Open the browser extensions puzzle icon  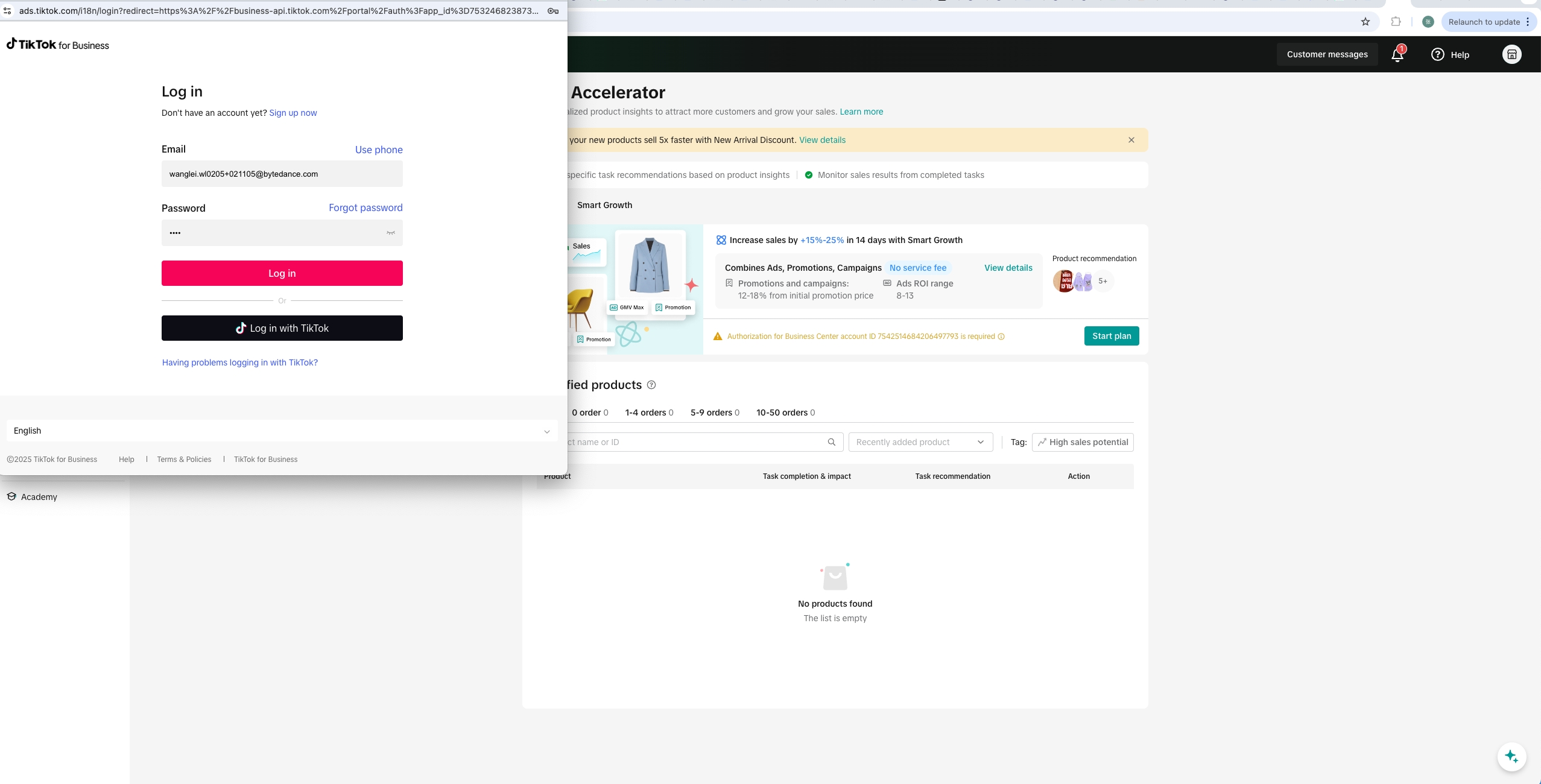pos(1396,22)
